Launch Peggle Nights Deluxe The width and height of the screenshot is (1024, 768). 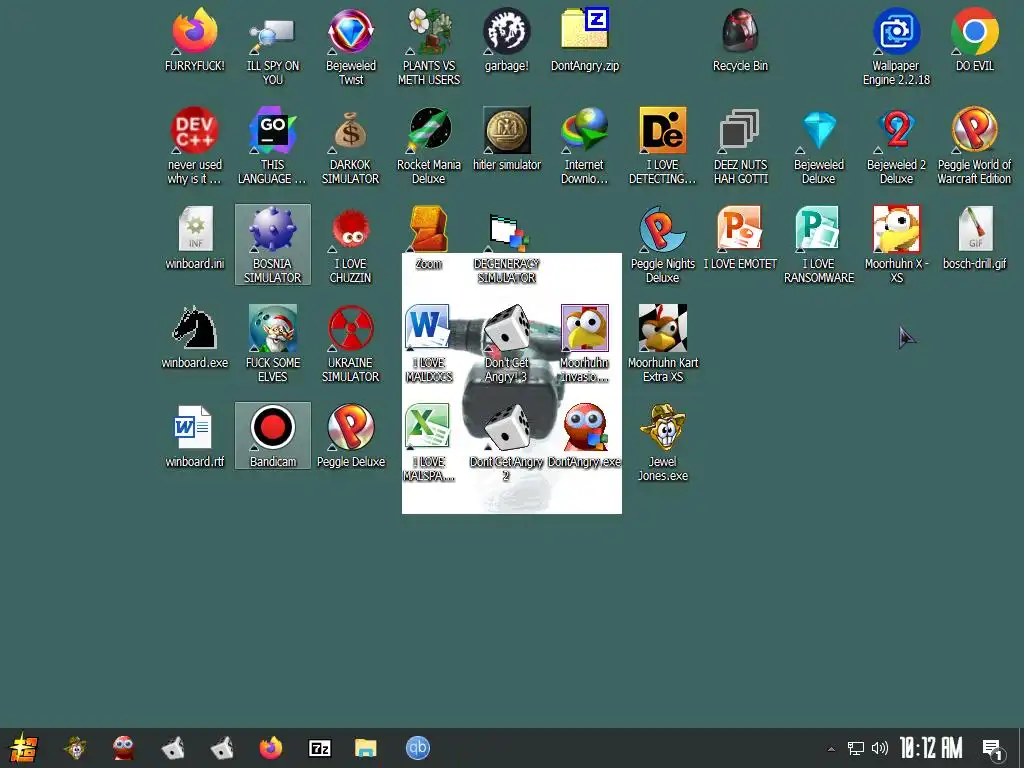point(662,244)
